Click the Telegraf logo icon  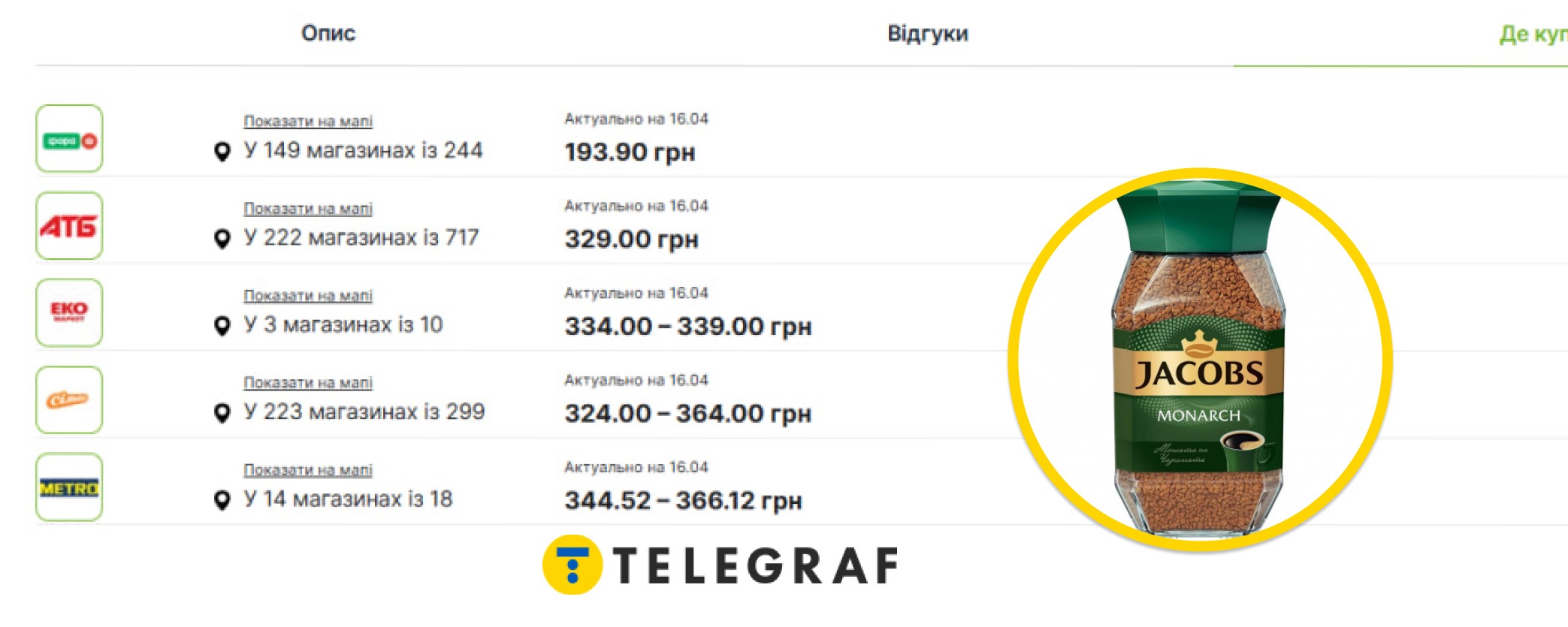(572, 565)
